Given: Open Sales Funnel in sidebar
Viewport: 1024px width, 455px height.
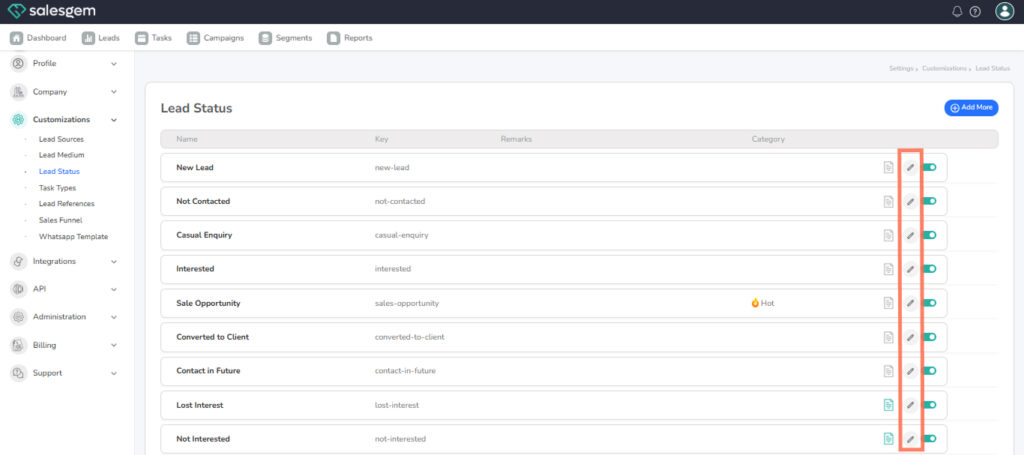Looking at the screenshot, I should click(60, 220).
